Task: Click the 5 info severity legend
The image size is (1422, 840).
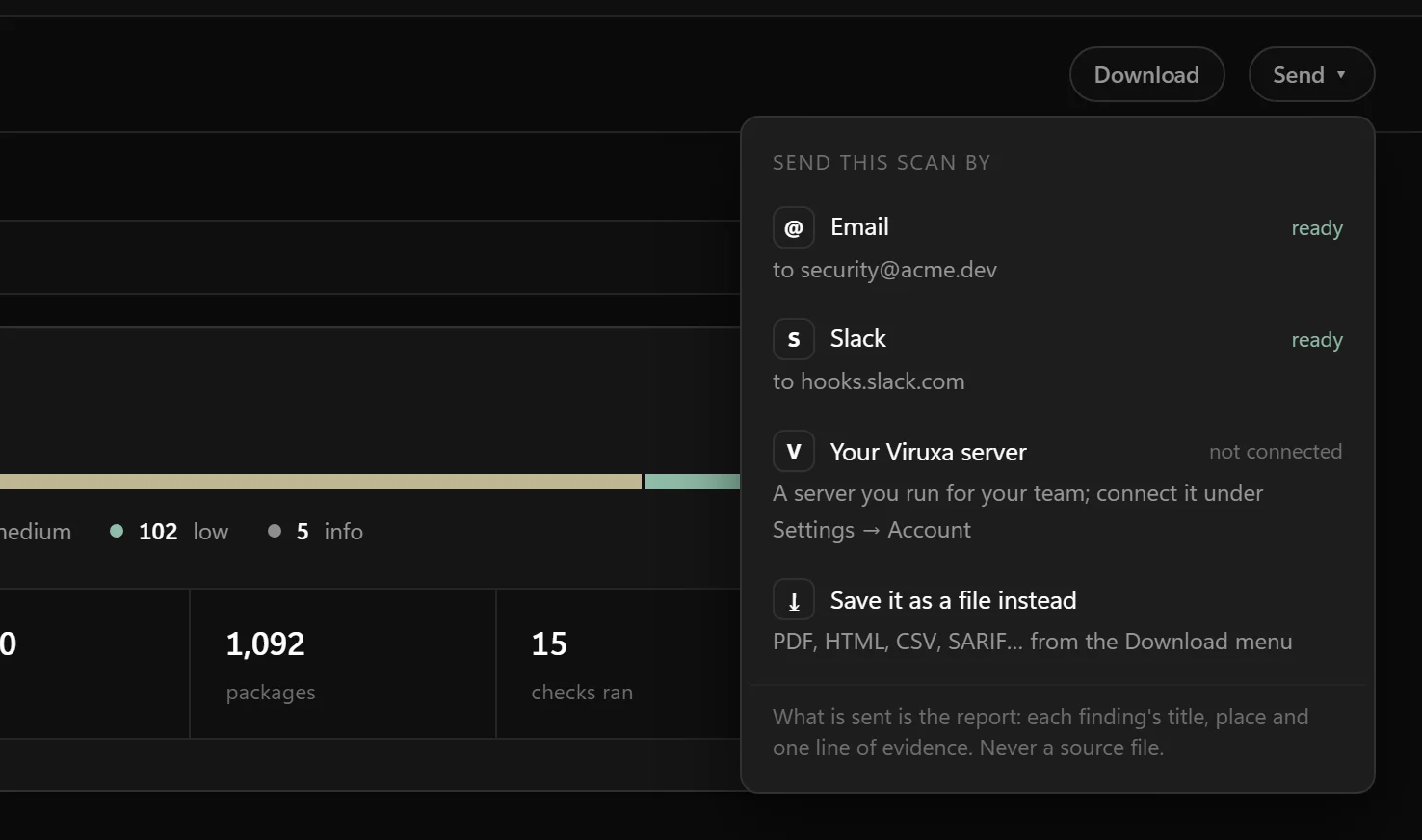Action: [316, 531]
